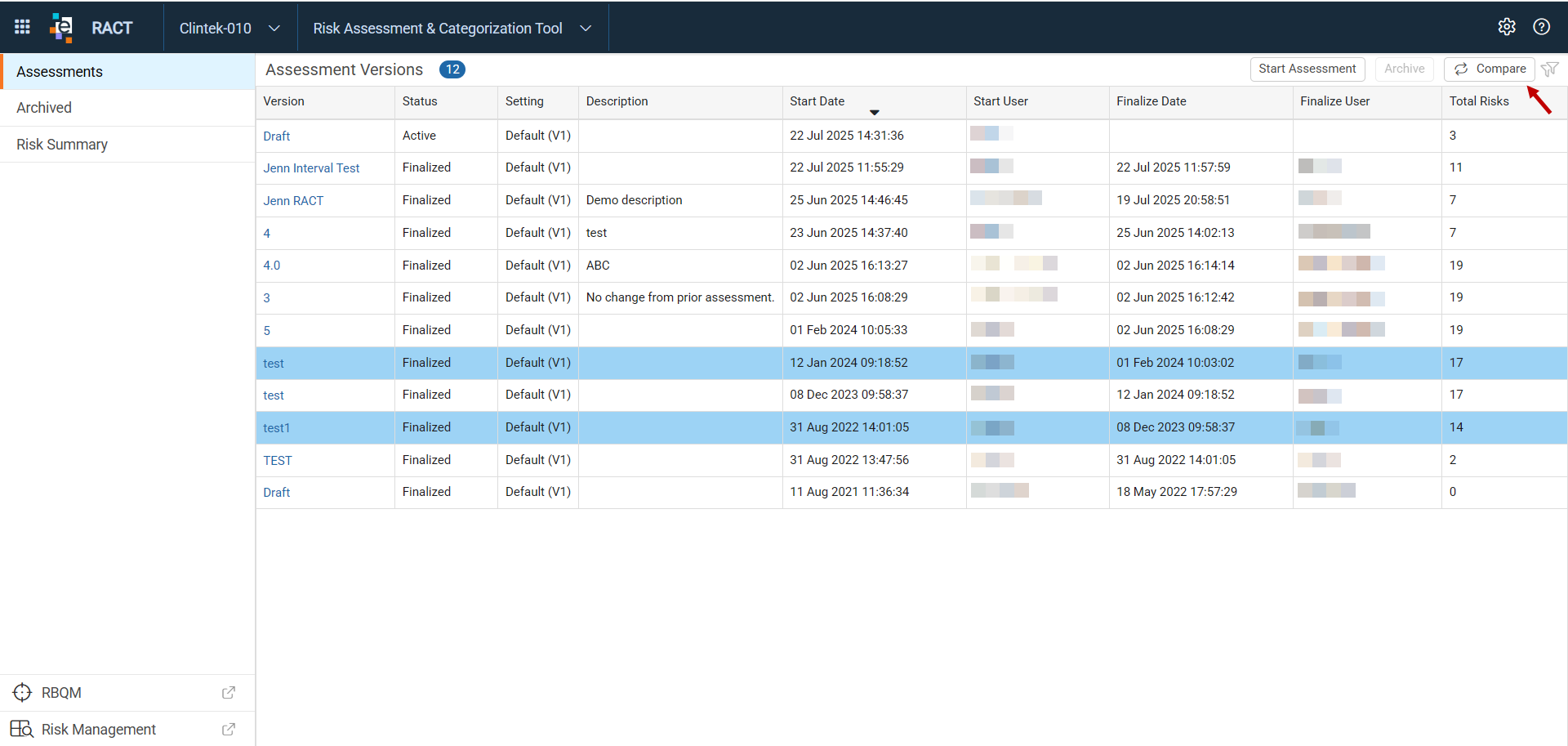Open the TEST version link
The image size is (1568, 746).
(278, 461)
